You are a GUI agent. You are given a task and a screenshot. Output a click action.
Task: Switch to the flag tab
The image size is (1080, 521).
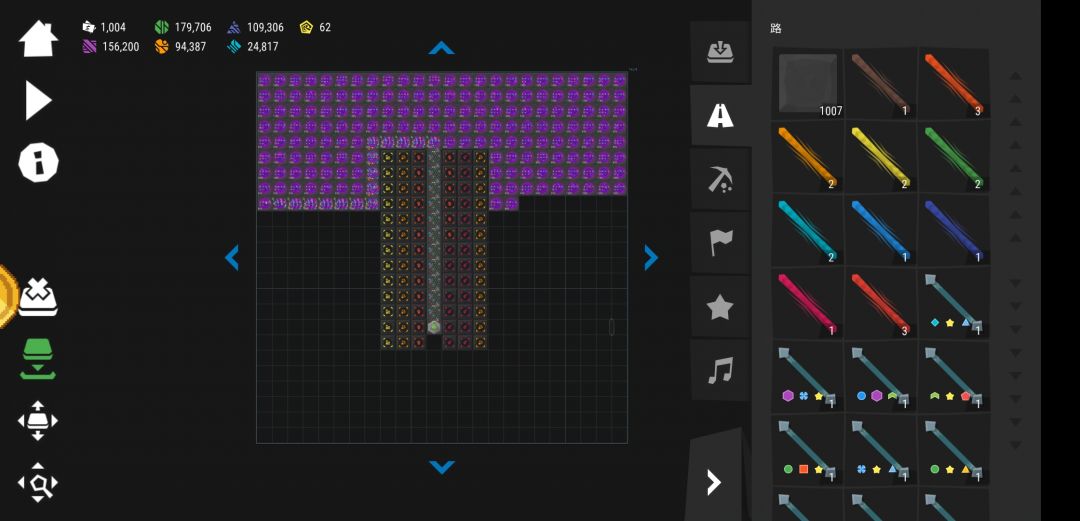coord(720,243)
